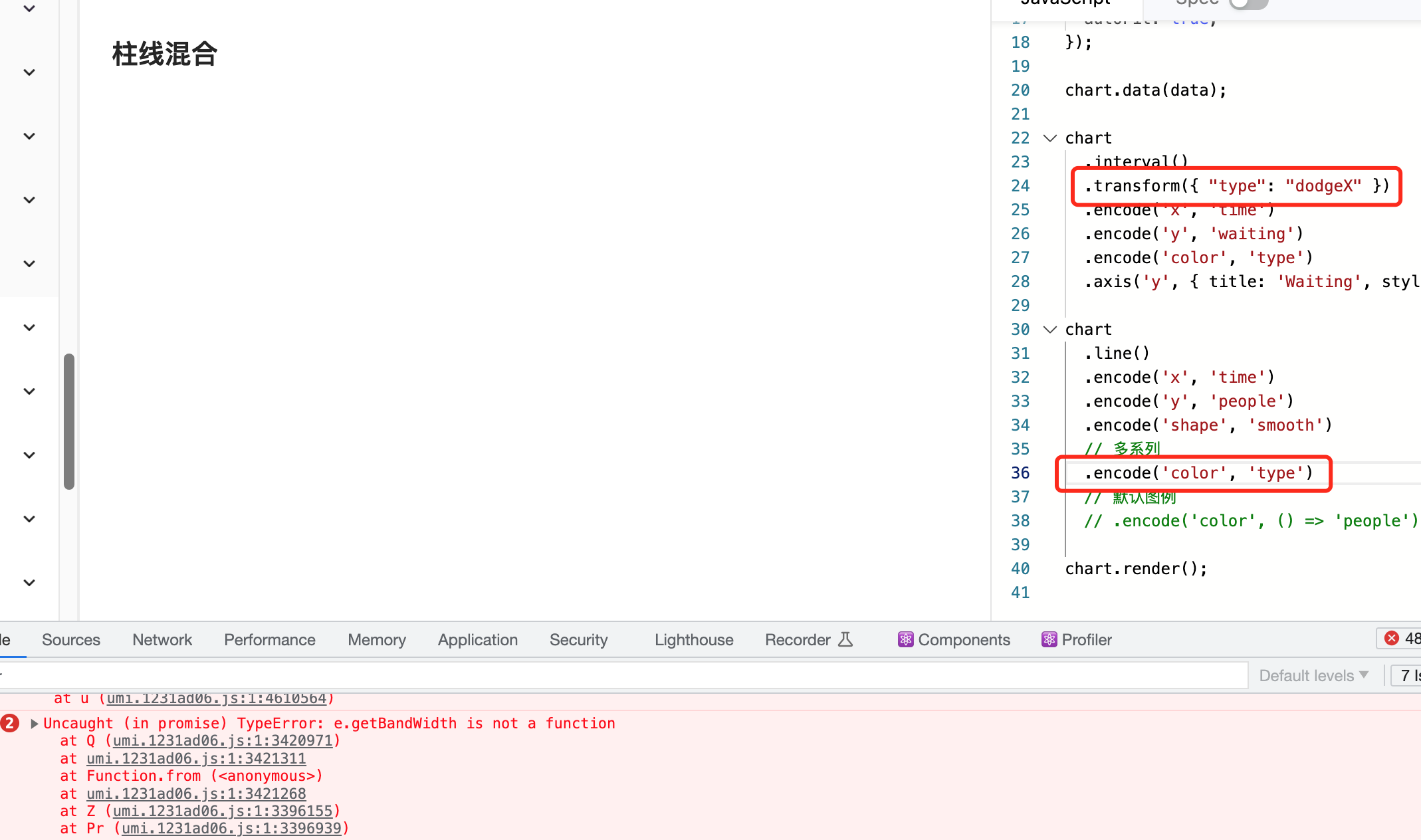Image resolution: width=1421 pixels, height=840 pixels.
Task: Expand the TypeError console error details
Action: [34, 724]
